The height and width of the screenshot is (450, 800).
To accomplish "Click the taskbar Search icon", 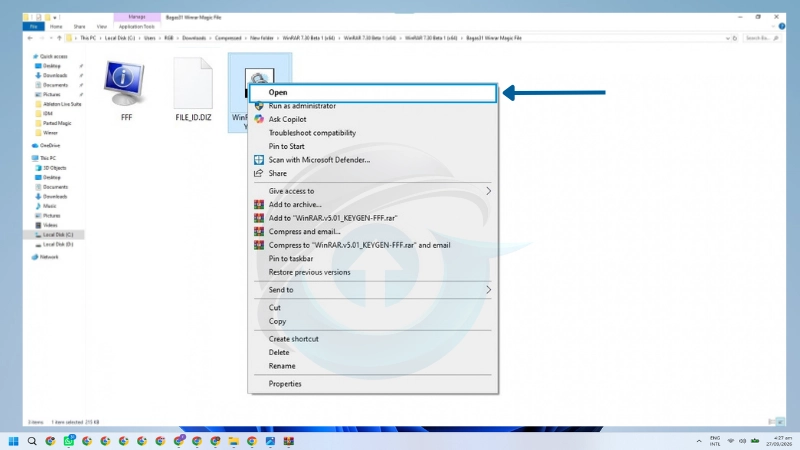I will [32, 441].
